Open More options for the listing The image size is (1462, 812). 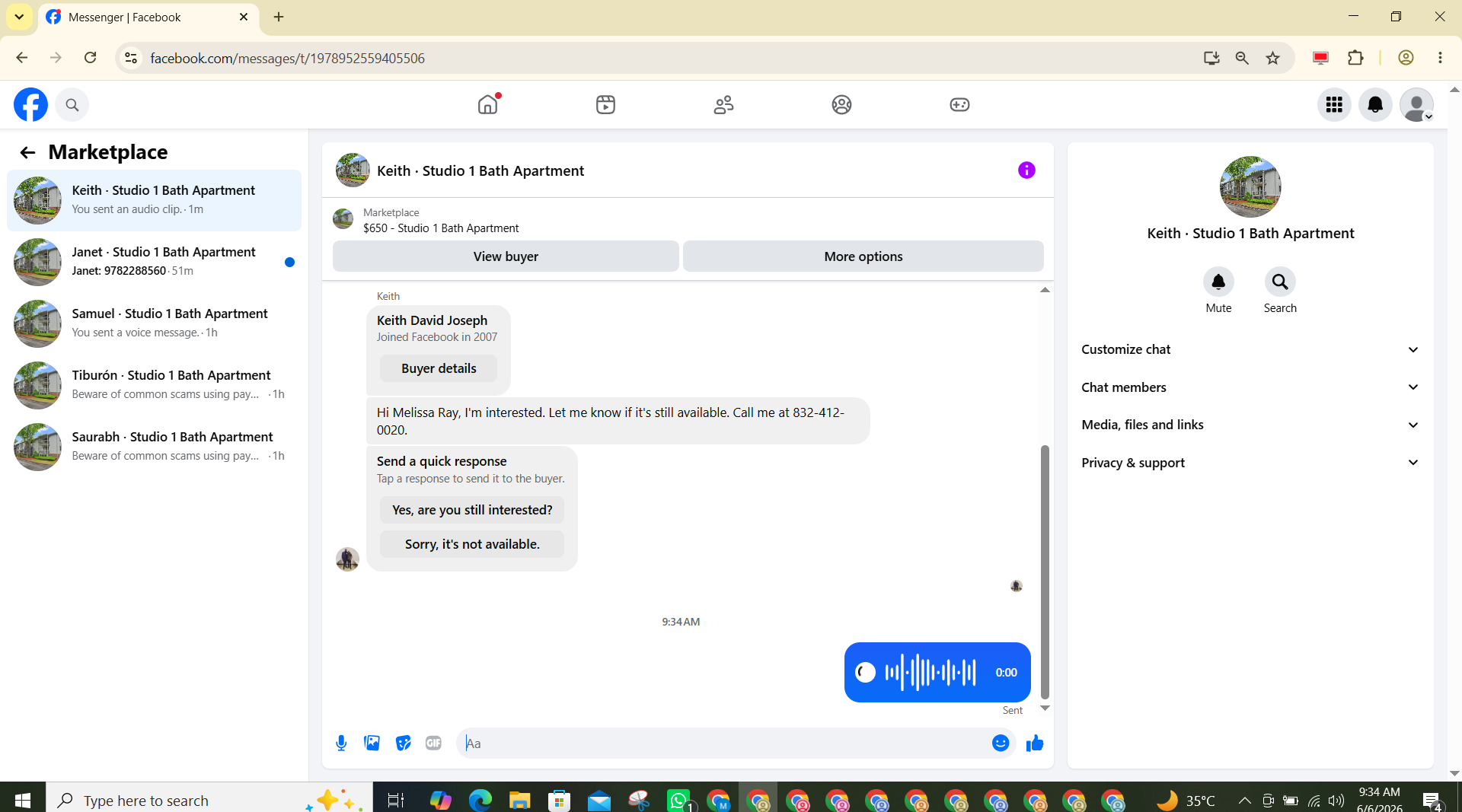(863, 256)
